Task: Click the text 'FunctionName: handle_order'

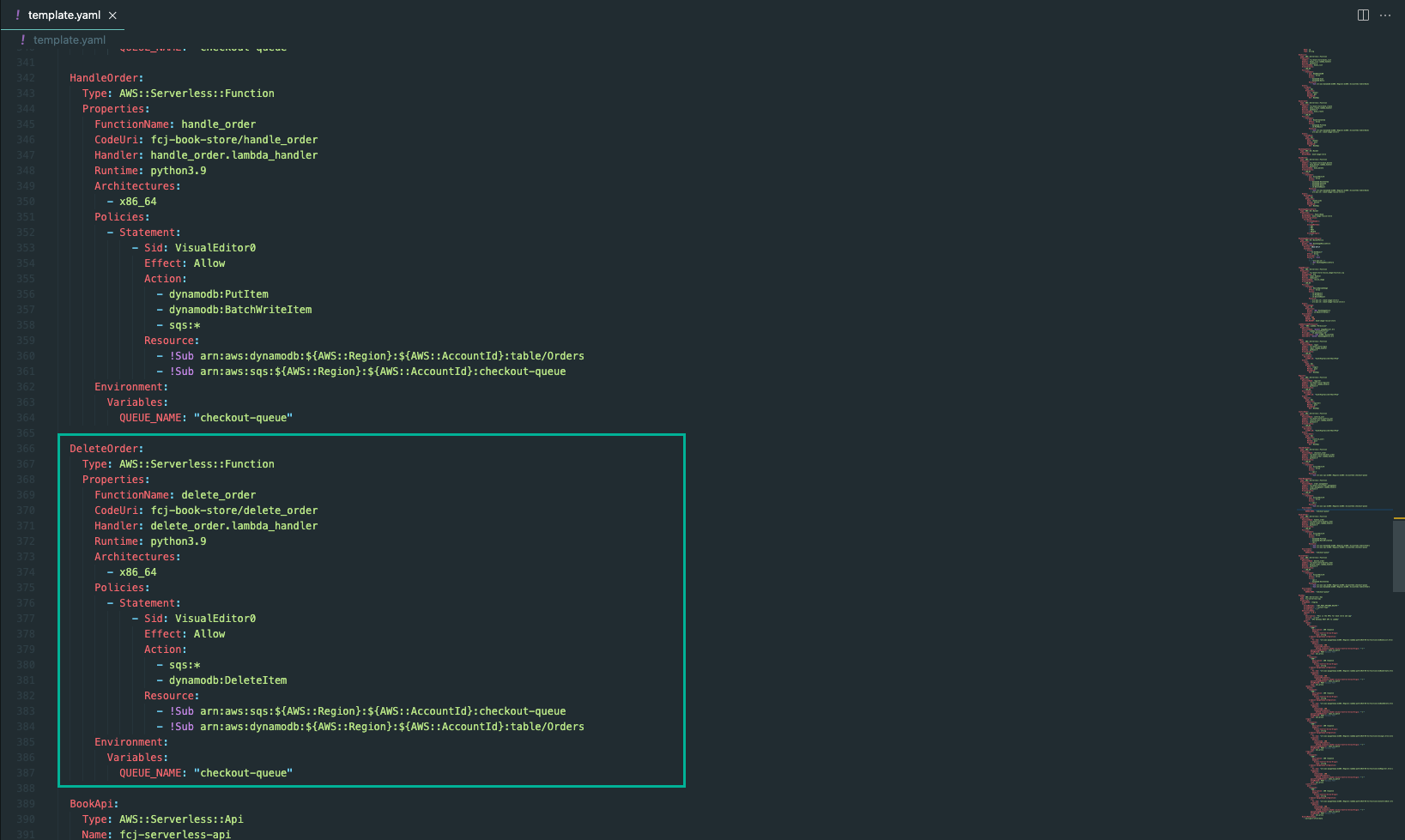Action: [x=175, y=124]
